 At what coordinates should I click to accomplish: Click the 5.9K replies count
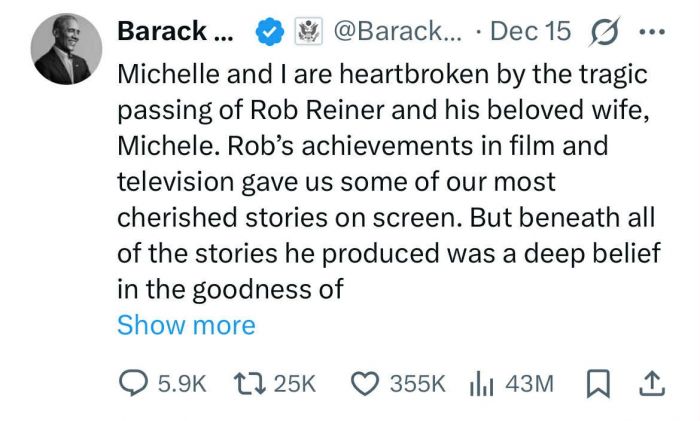tap(182, 383)
